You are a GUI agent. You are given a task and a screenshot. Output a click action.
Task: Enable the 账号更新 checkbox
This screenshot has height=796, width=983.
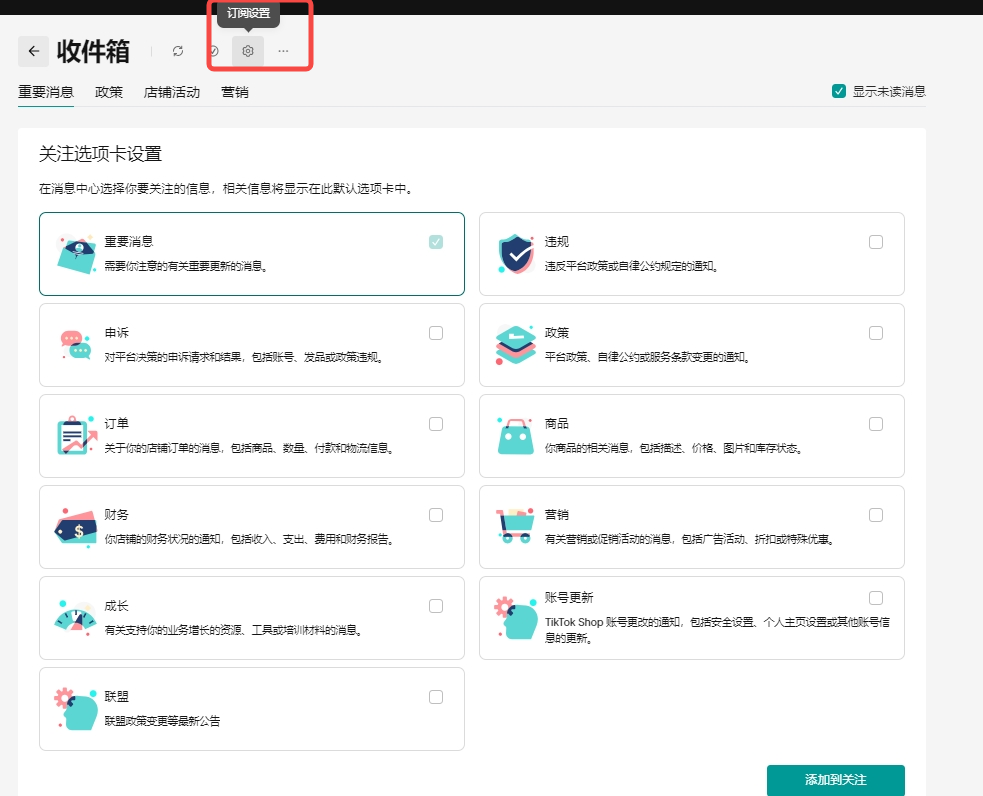pyautogui.click(x=876, y=598)
